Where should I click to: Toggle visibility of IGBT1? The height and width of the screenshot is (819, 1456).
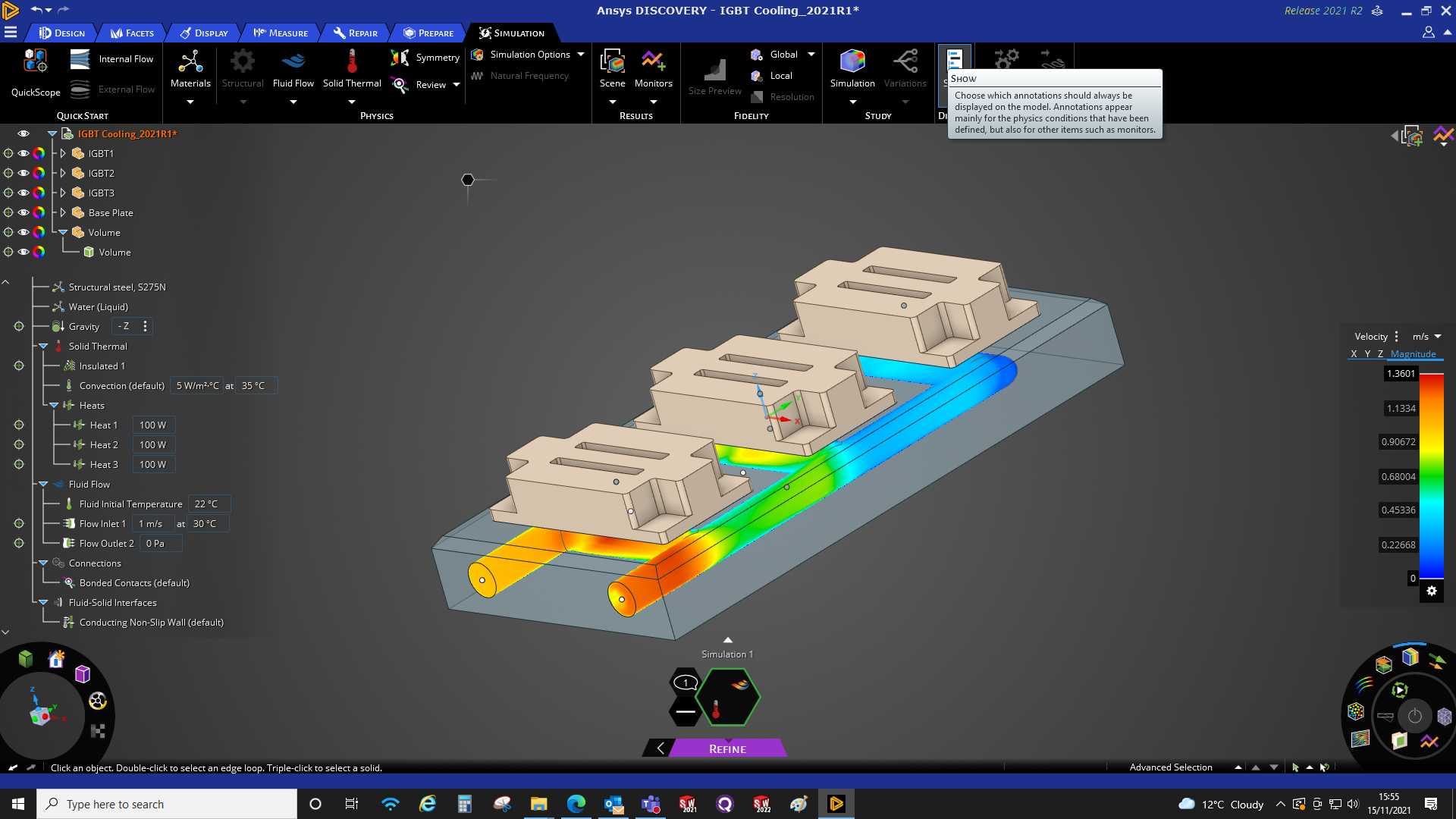click(24, 153)
